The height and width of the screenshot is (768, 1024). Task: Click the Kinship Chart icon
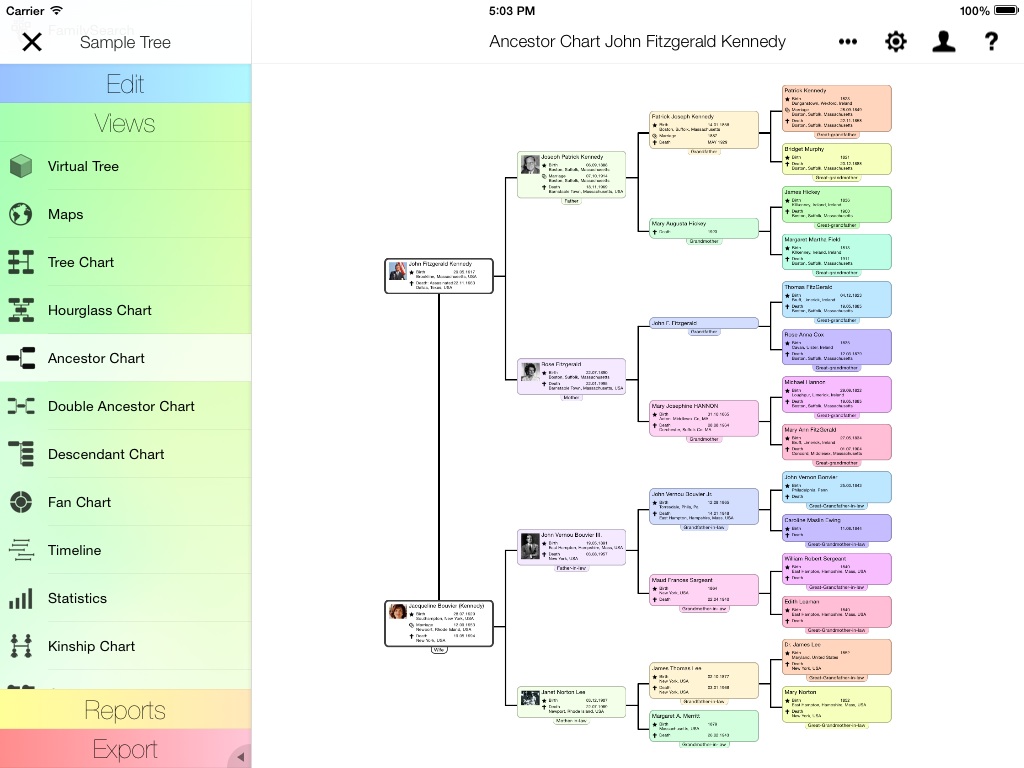[21, 646]
